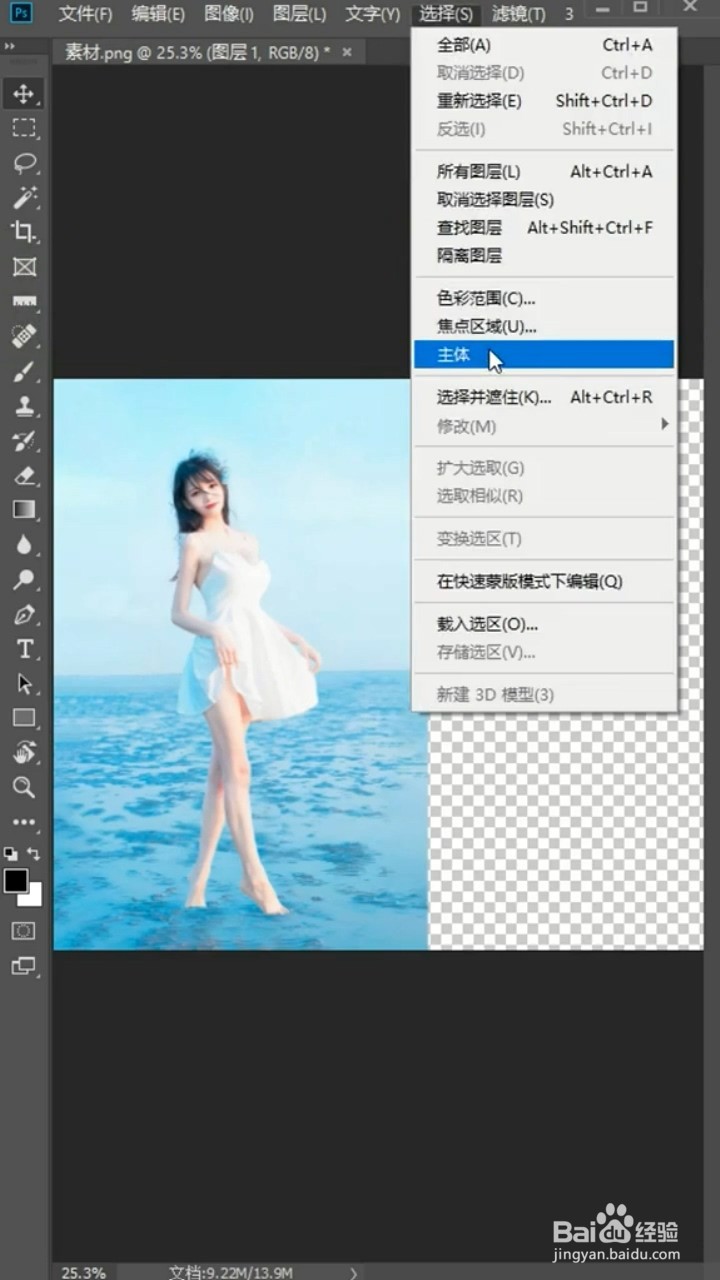Select the Blur tool
The width and height of the screenshot is (720, 1280).
pos(24,544)
